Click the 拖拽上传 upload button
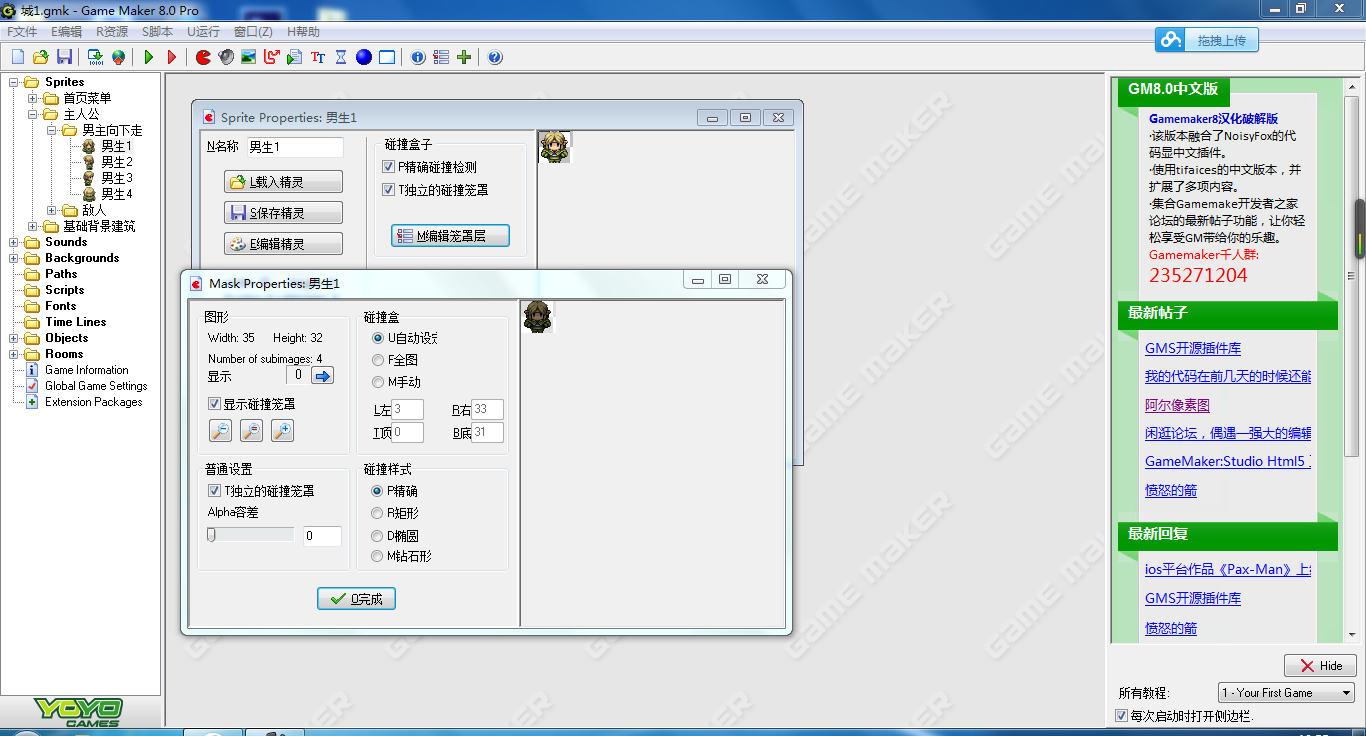Viewport: 1366px width, 736px height. 1207,40
